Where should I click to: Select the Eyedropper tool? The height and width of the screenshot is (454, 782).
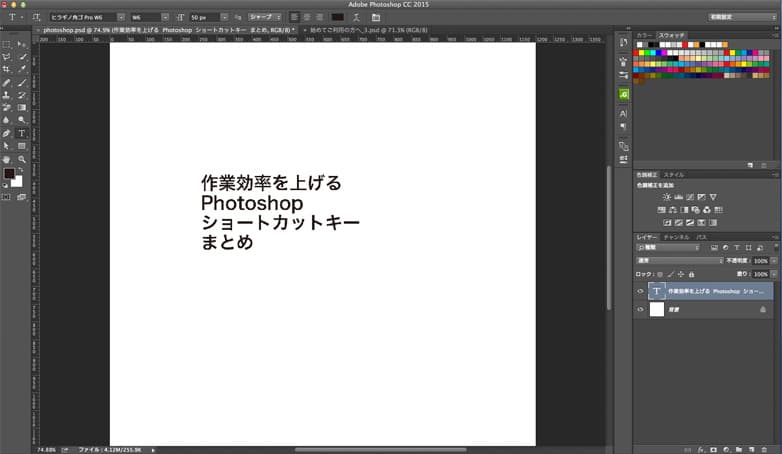pos(21,69)
